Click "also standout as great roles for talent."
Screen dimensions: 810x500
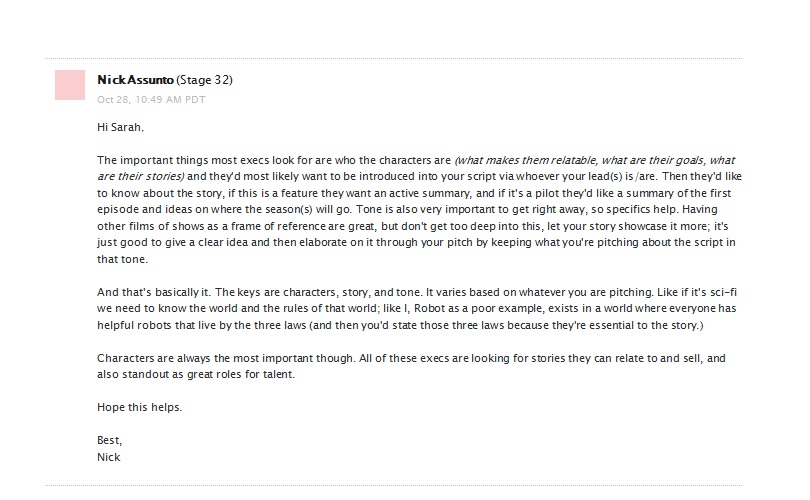tap(196, 374)
